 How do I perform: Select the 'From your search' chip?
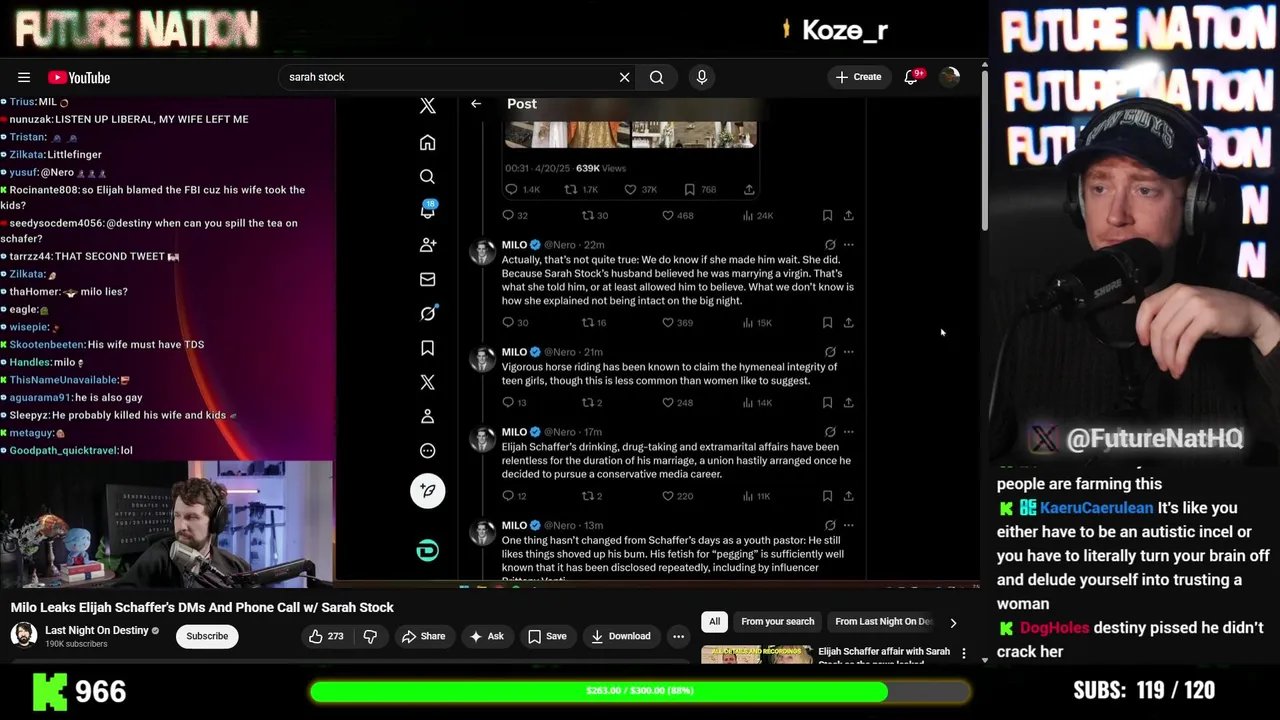(777, 622)
